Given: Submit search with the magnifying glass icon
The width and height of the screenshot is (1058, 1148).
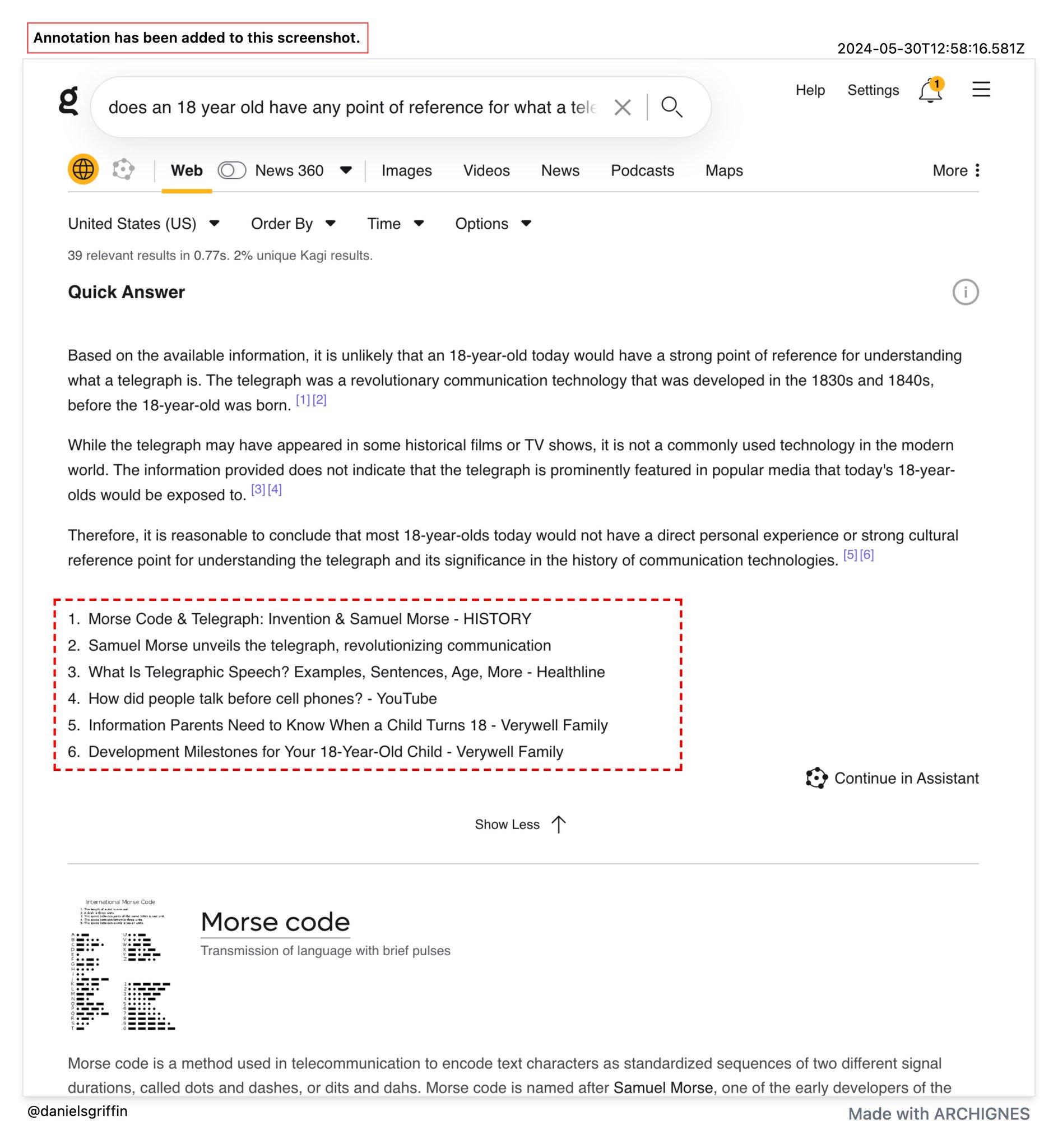Looking at the screenshot, I should coord(671,107).
